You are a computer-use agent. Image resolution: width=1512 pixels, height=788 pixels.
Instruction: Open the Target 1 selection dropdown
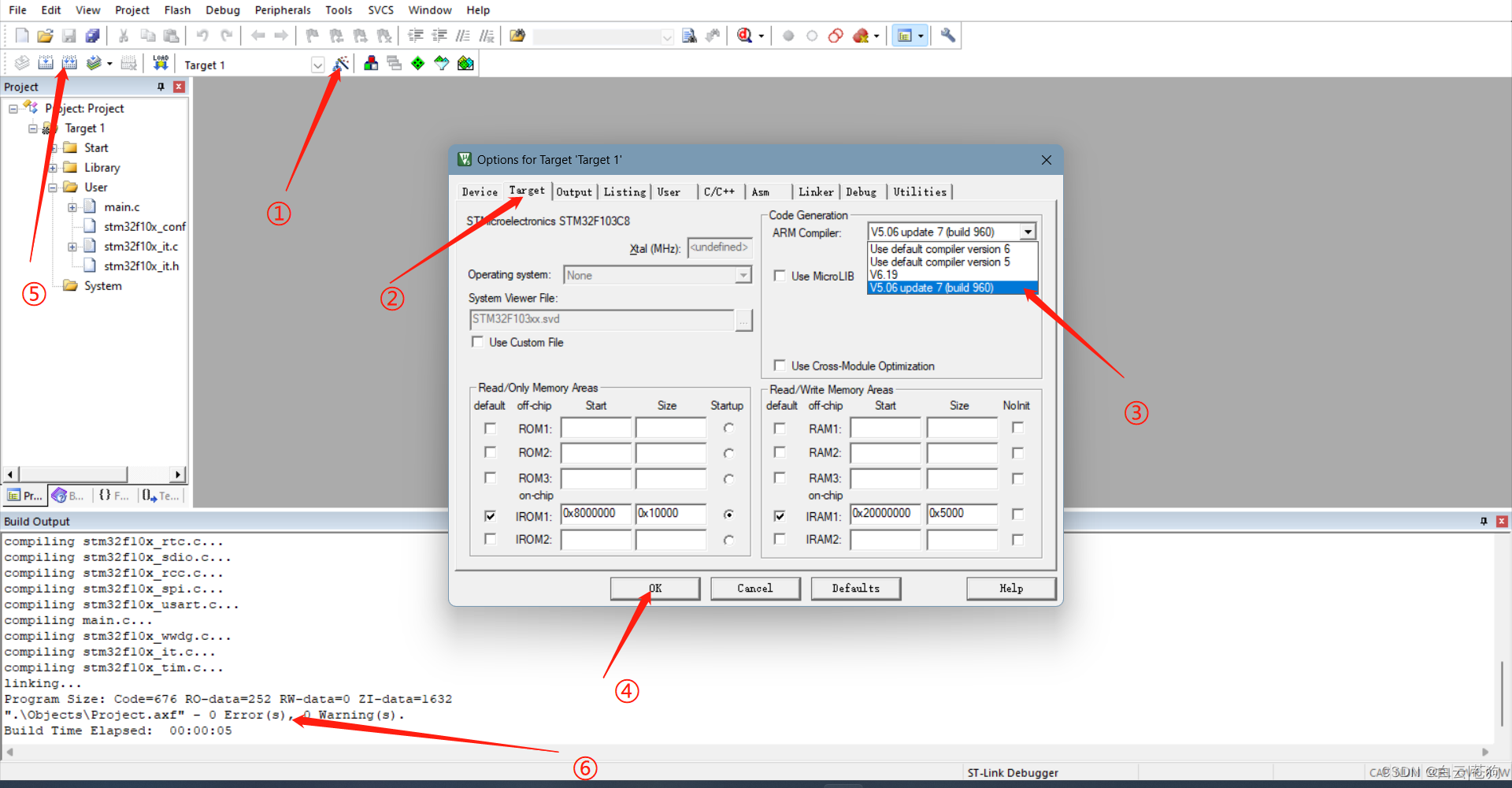tap(317, 65)
